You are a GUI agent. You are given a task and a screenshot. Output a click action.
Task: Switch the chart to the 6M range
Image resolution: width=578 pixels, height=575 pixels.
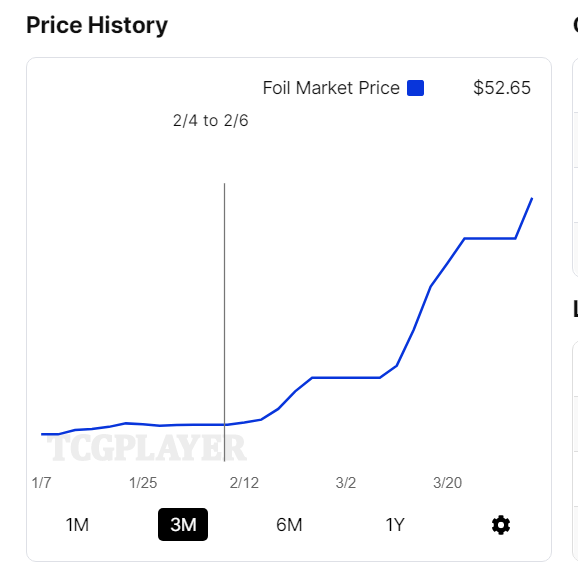click(x=289, y=525)
